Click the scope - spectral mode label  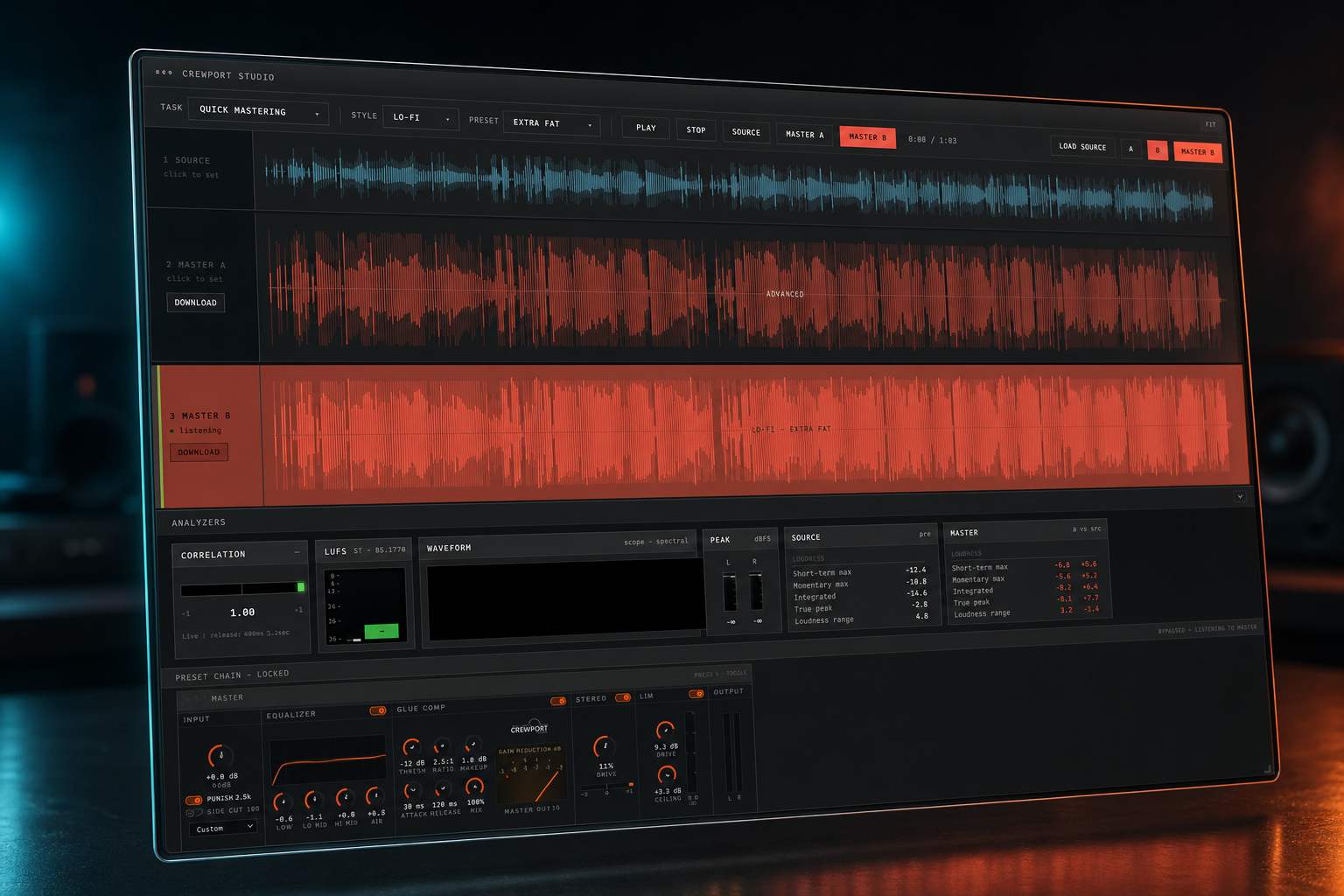point(655,542)
